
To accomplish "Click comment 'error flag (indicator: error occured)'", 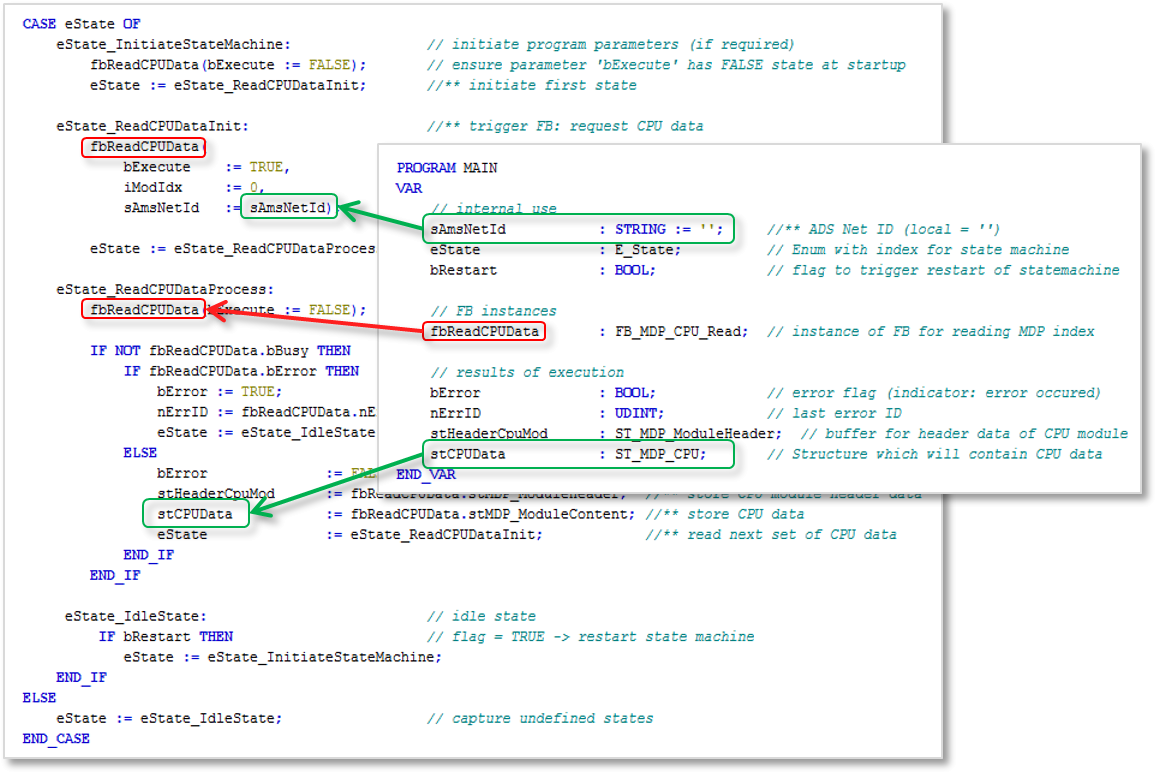I will point(934,393).
